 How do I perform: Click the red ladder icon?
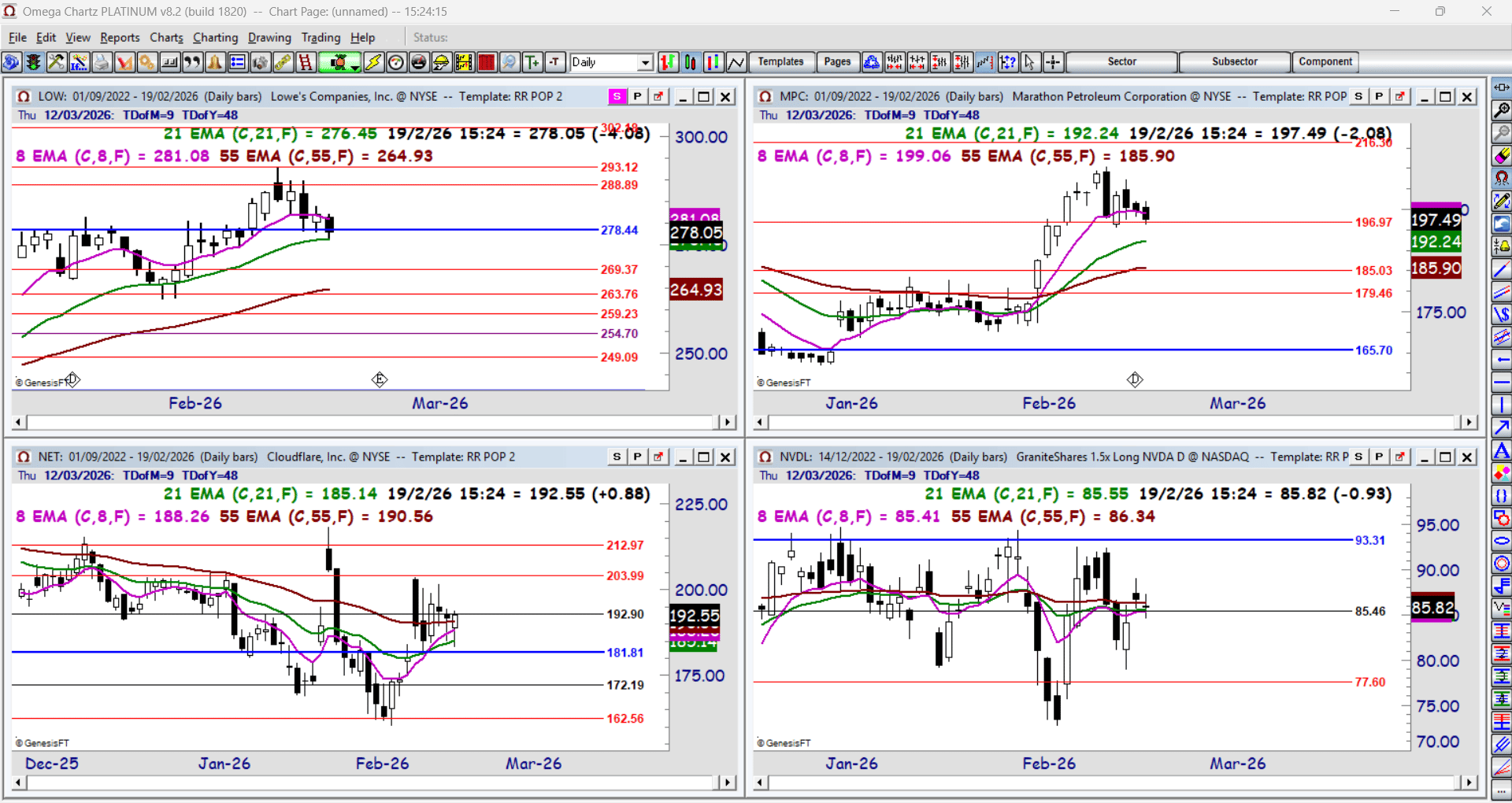[x=306, y=62]
